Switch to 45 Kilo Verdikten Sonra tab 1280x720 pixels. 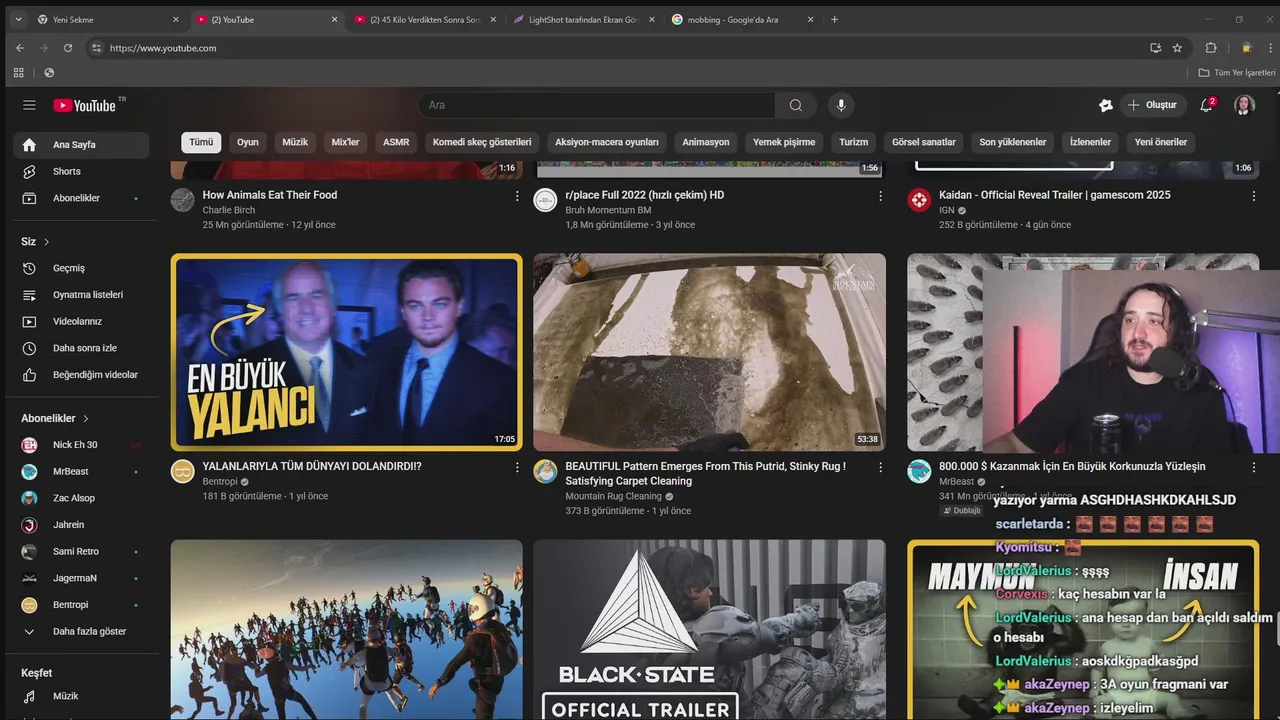tap(424, 19)
